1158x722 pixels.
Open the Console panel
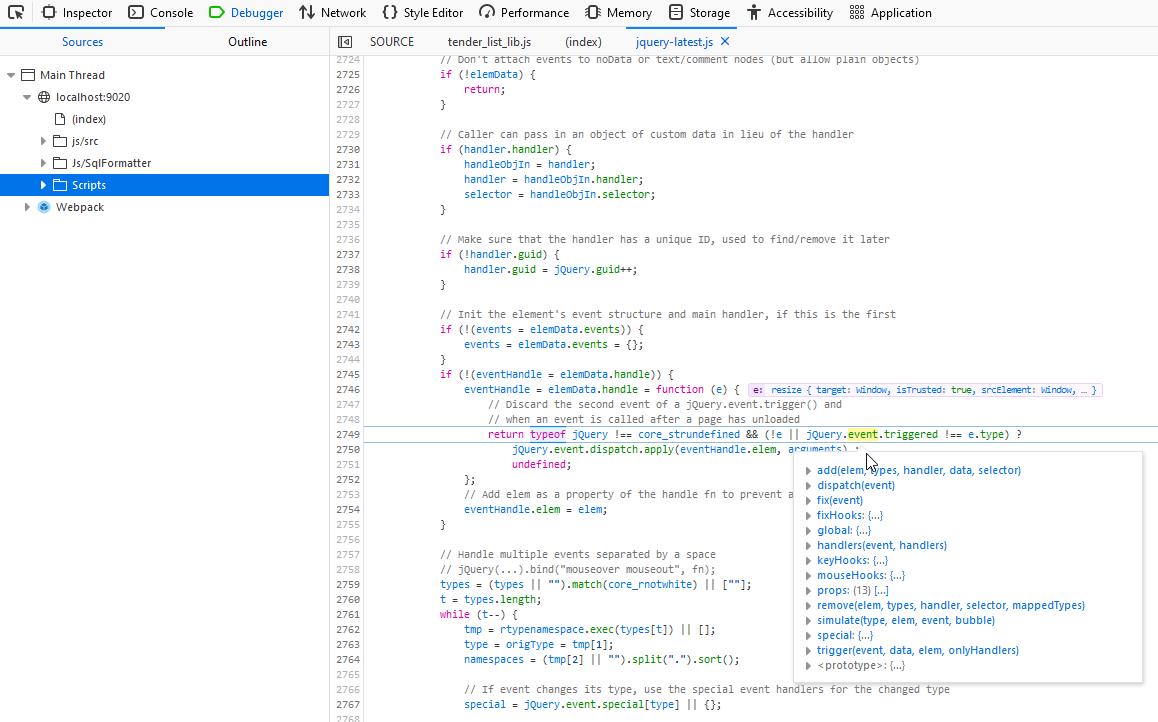pos(160,13)
